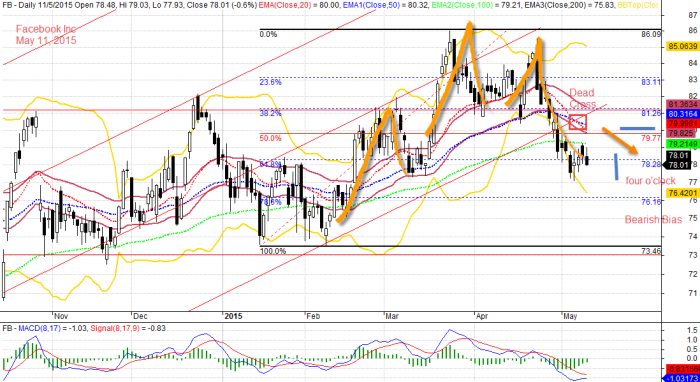The width and height of the screenshot is (700, 382).
Task: Click the red 79.9981 EMA20 price tag
Action: tap(682, 123)
